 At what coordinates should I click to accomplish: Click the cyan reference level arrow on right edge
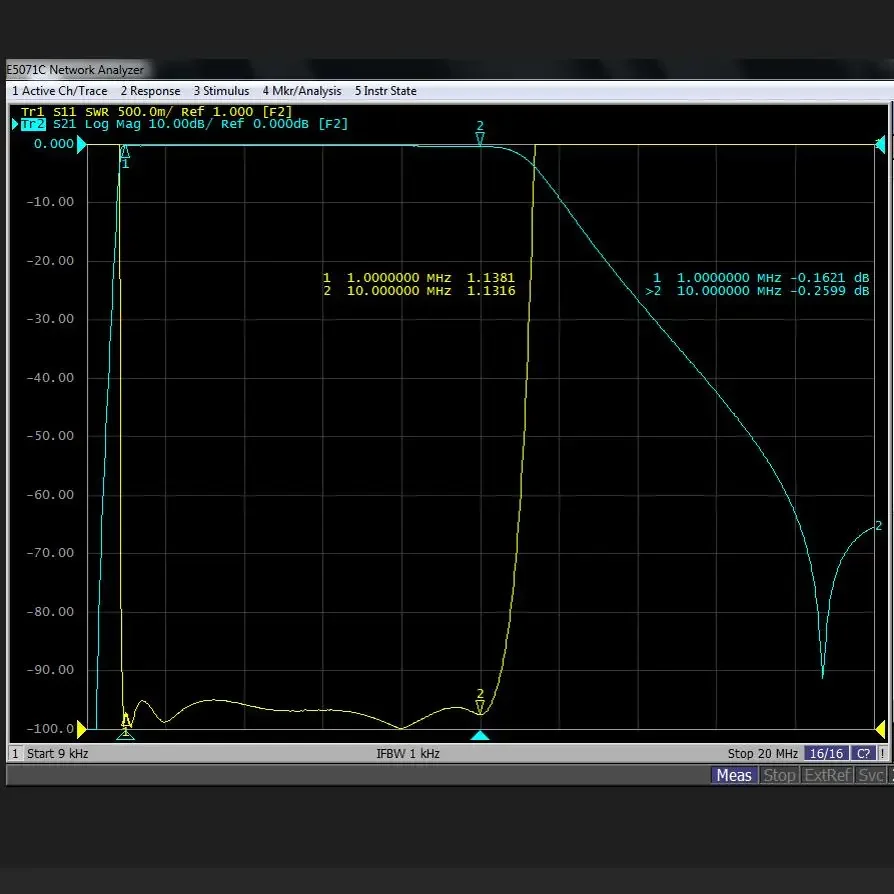pos(880,144)
